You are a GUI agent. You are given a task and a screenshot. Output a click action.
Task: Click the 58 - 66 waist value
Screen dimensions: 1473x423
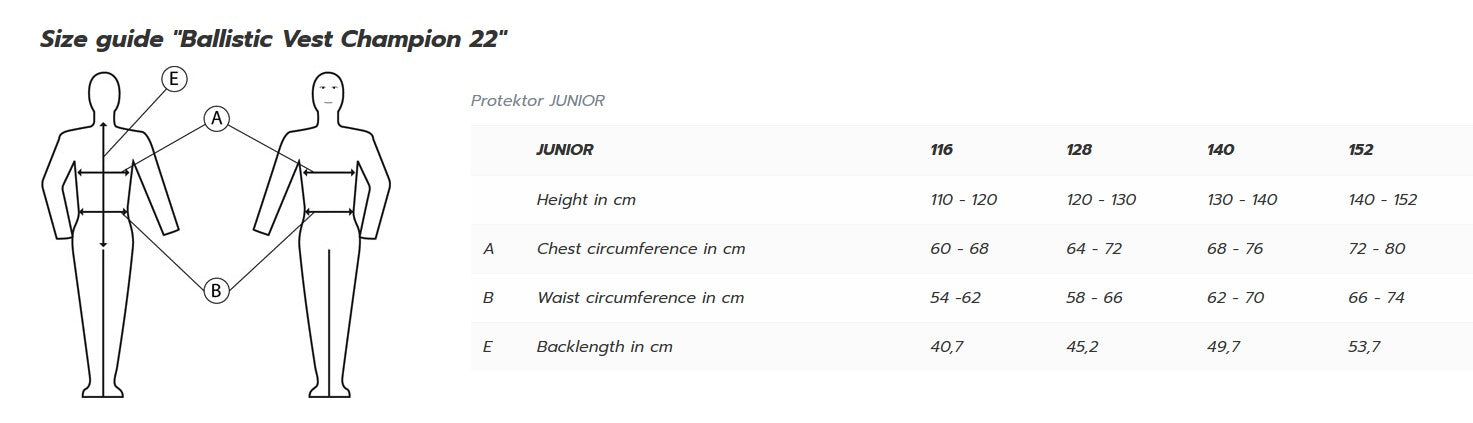click(x=1096, y=298)
